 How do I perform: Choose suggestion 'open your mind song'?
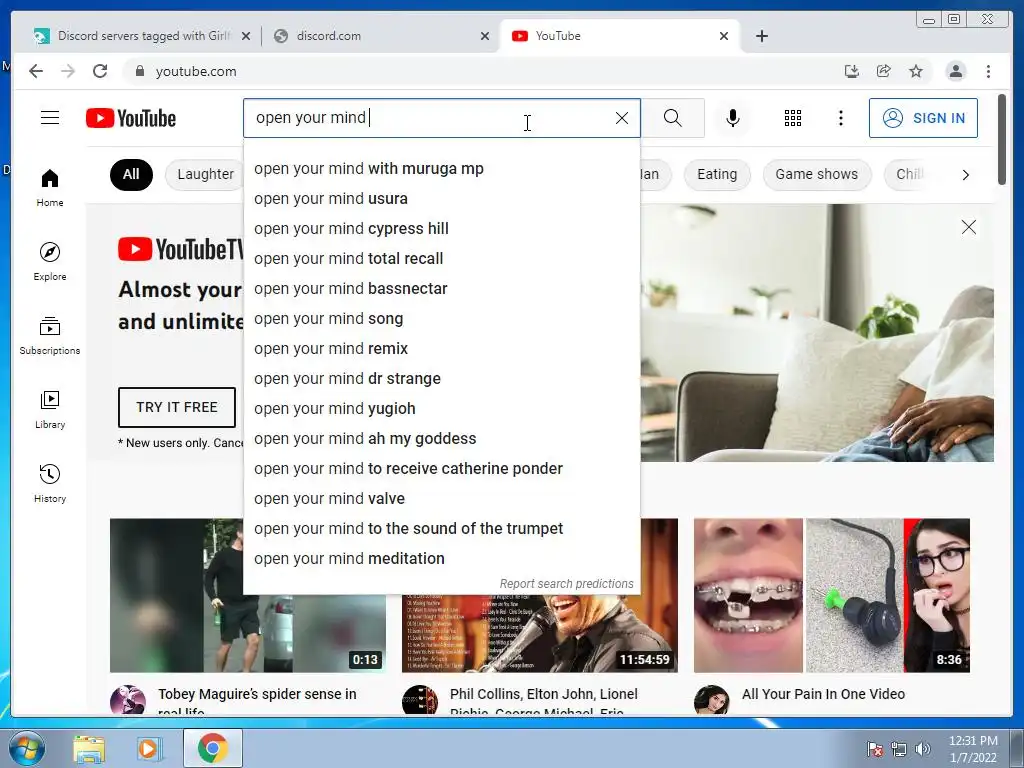442,319
